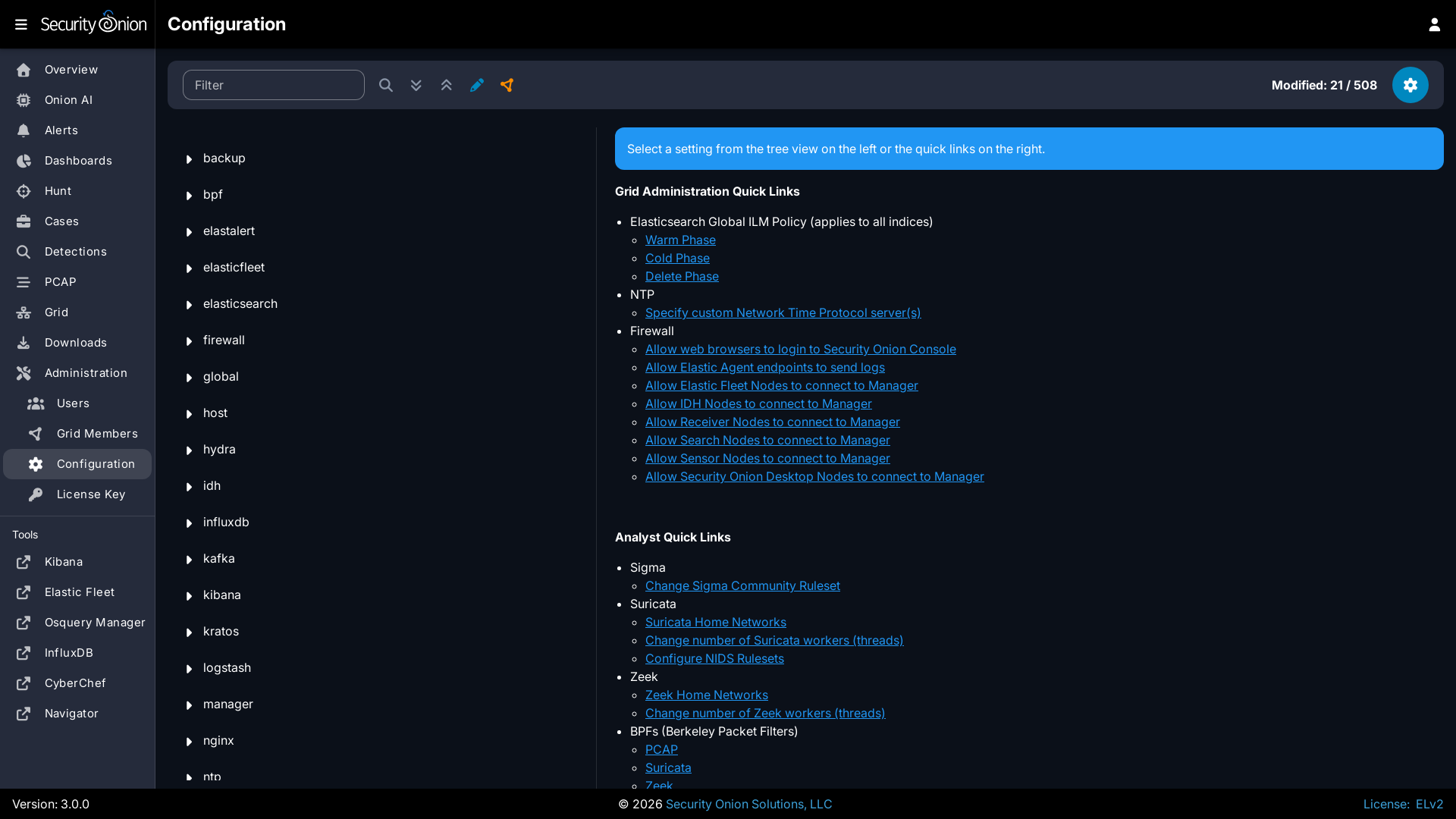This screenshot has width=1456, height=819.
Task: Click the Warm Phase quick link
Action: pos(680,240)
